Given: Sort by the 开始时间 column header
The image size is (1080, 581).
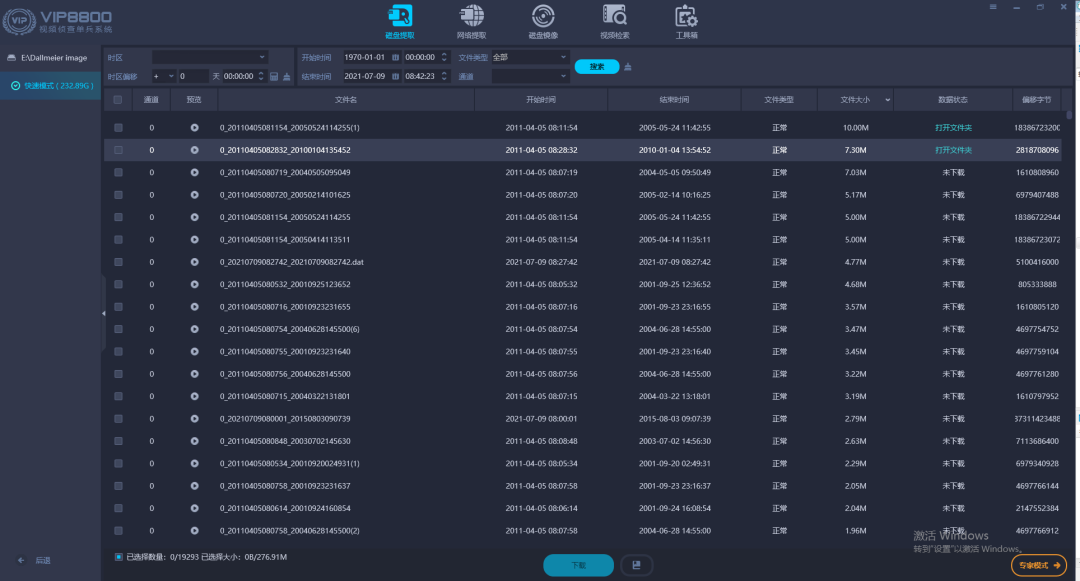Looking at the screenshot, I should pyautogui.click(x=541, y=100).
